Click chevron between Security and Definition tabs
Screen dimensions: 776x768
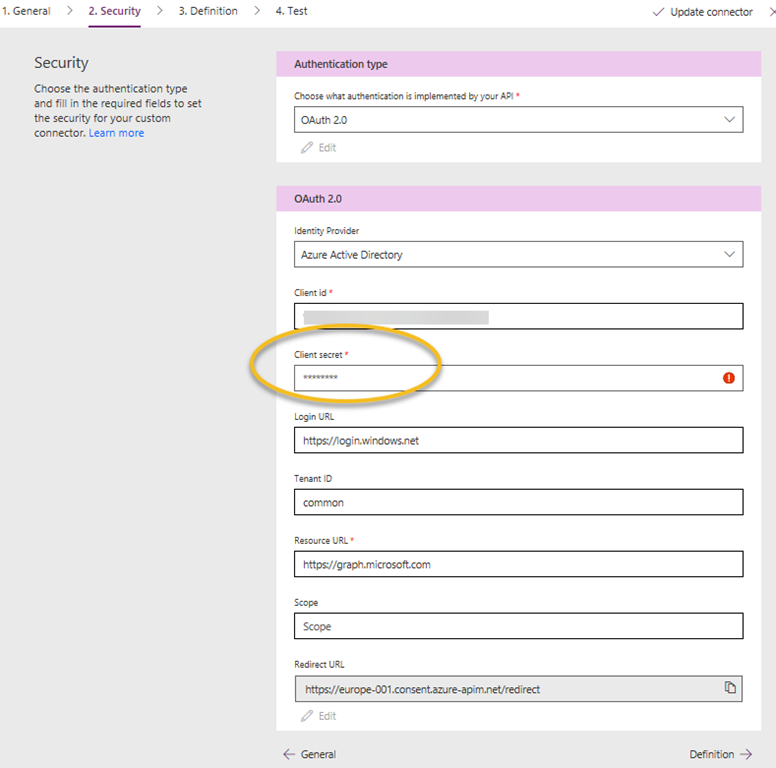click(x=159, y=10)
